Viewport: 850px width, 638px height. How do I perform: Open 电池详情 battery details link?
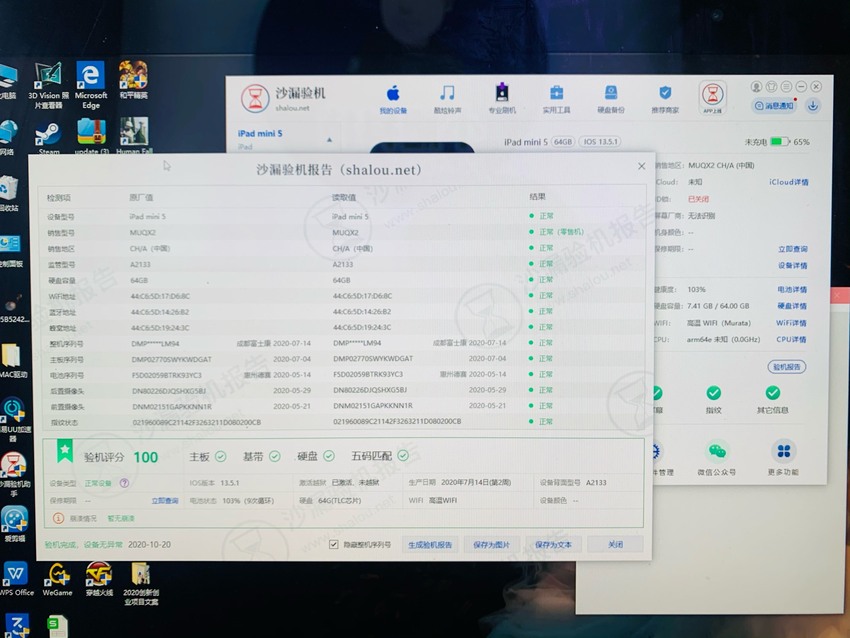click(792, 289)
